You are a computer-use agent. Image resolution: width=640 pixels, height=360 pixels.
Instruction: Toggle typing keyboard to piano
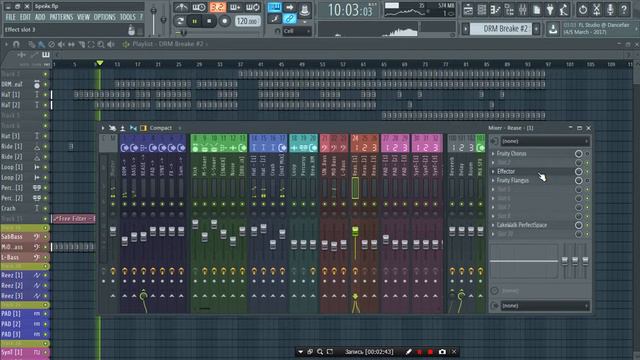(x=275, y=7)
